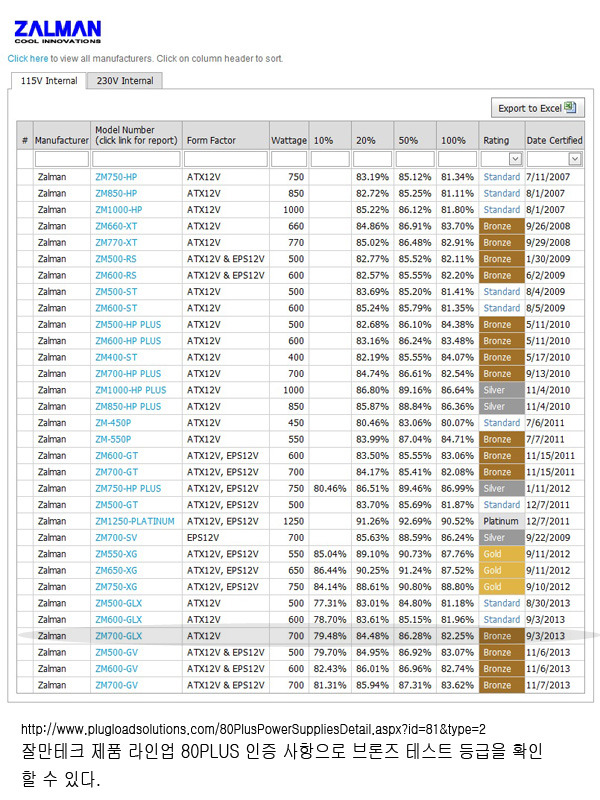The width and height of the screenshot is (600, 800).
Task: Click the 20% filter input field
Action: (372, 159)
